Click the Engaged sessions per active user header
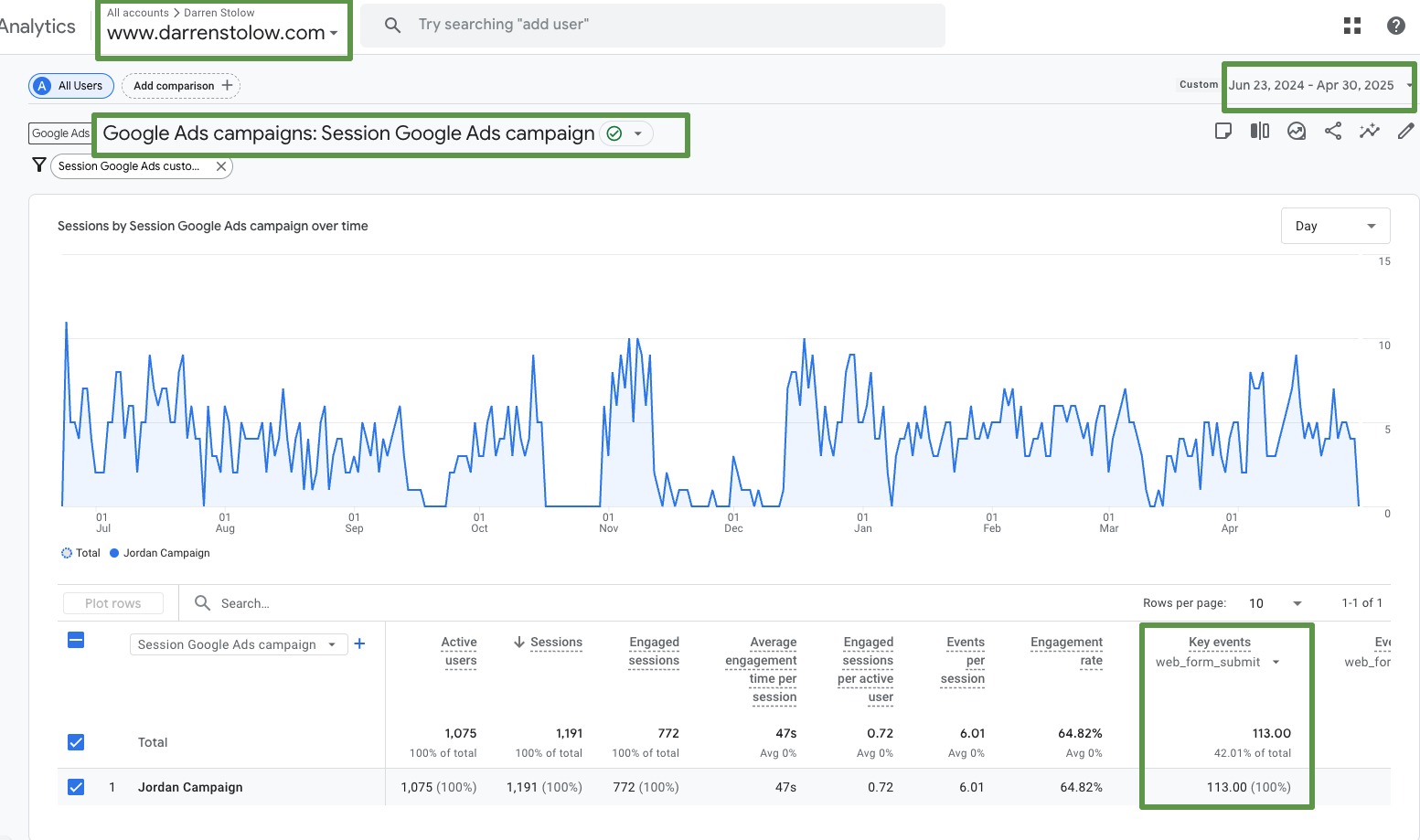 pos(865,670)
